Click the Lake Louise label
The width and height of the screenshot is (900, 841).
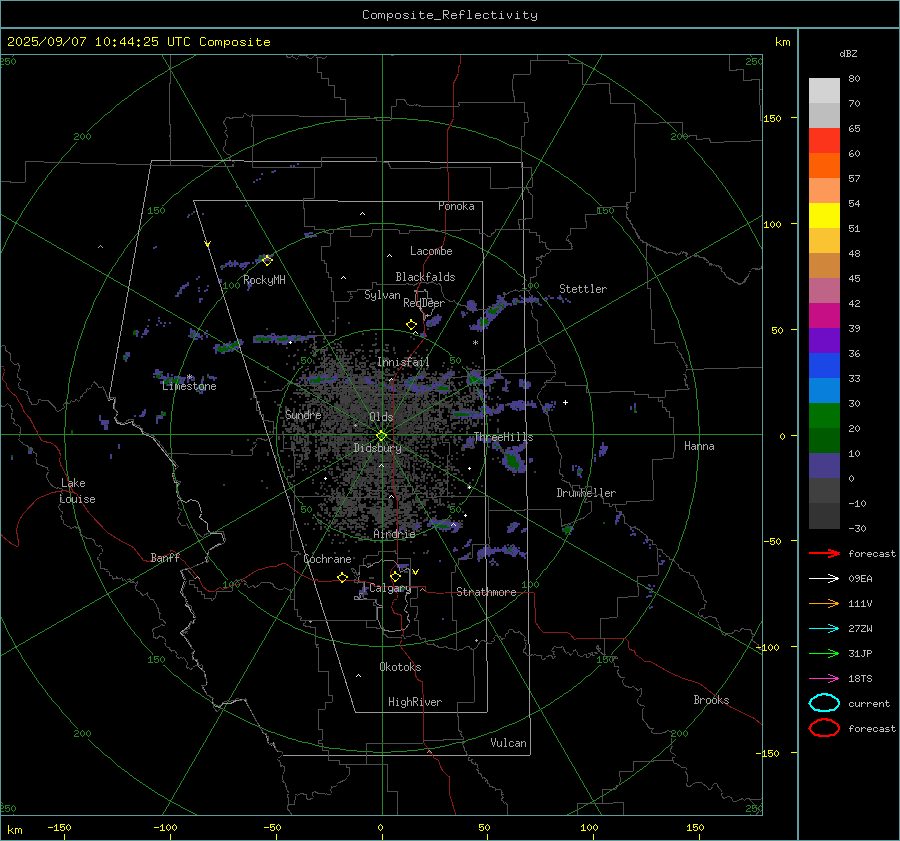pos(77,491)
